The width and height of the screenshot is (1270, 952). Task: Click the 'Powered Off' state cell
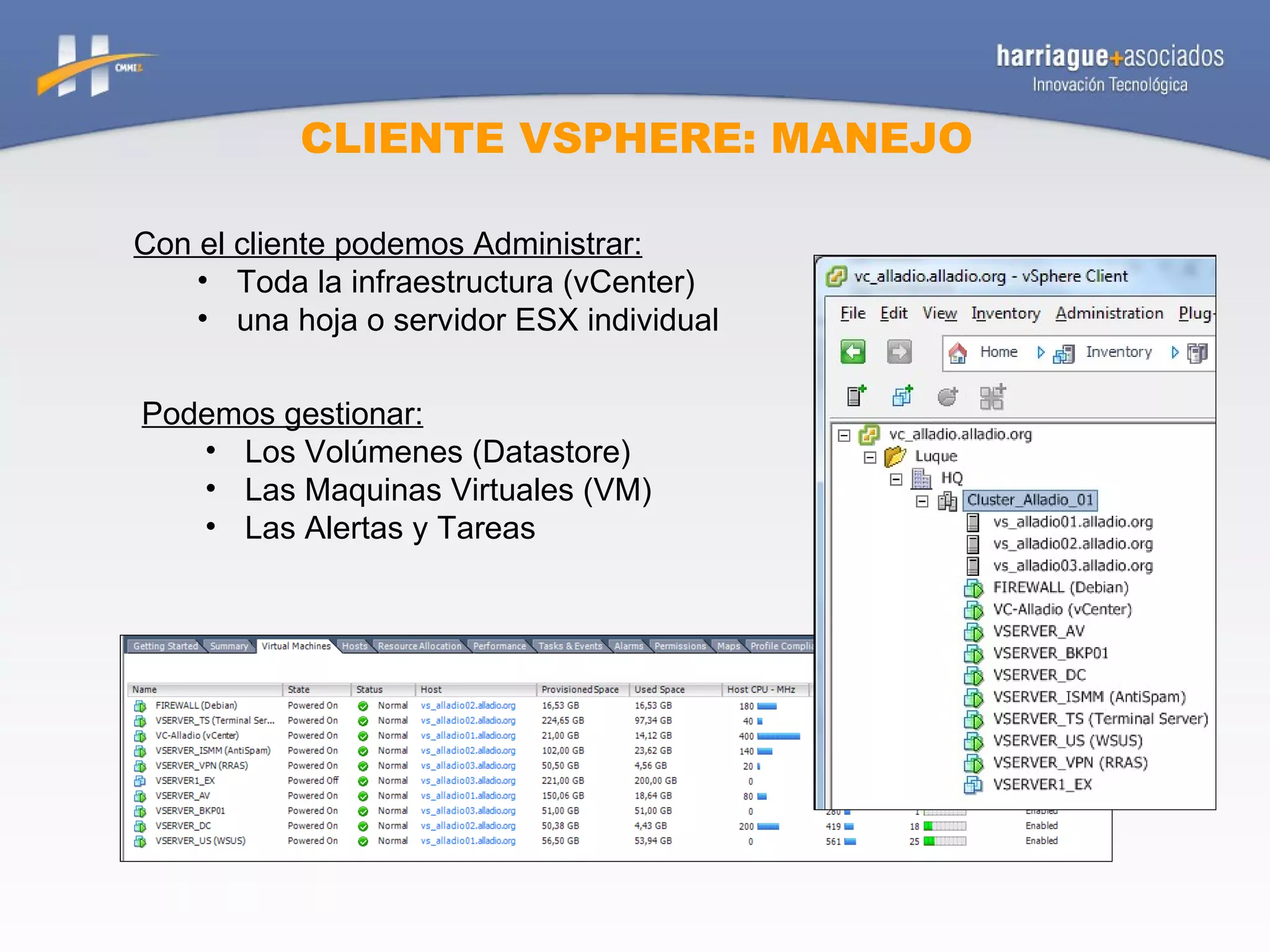click(313, 781)
